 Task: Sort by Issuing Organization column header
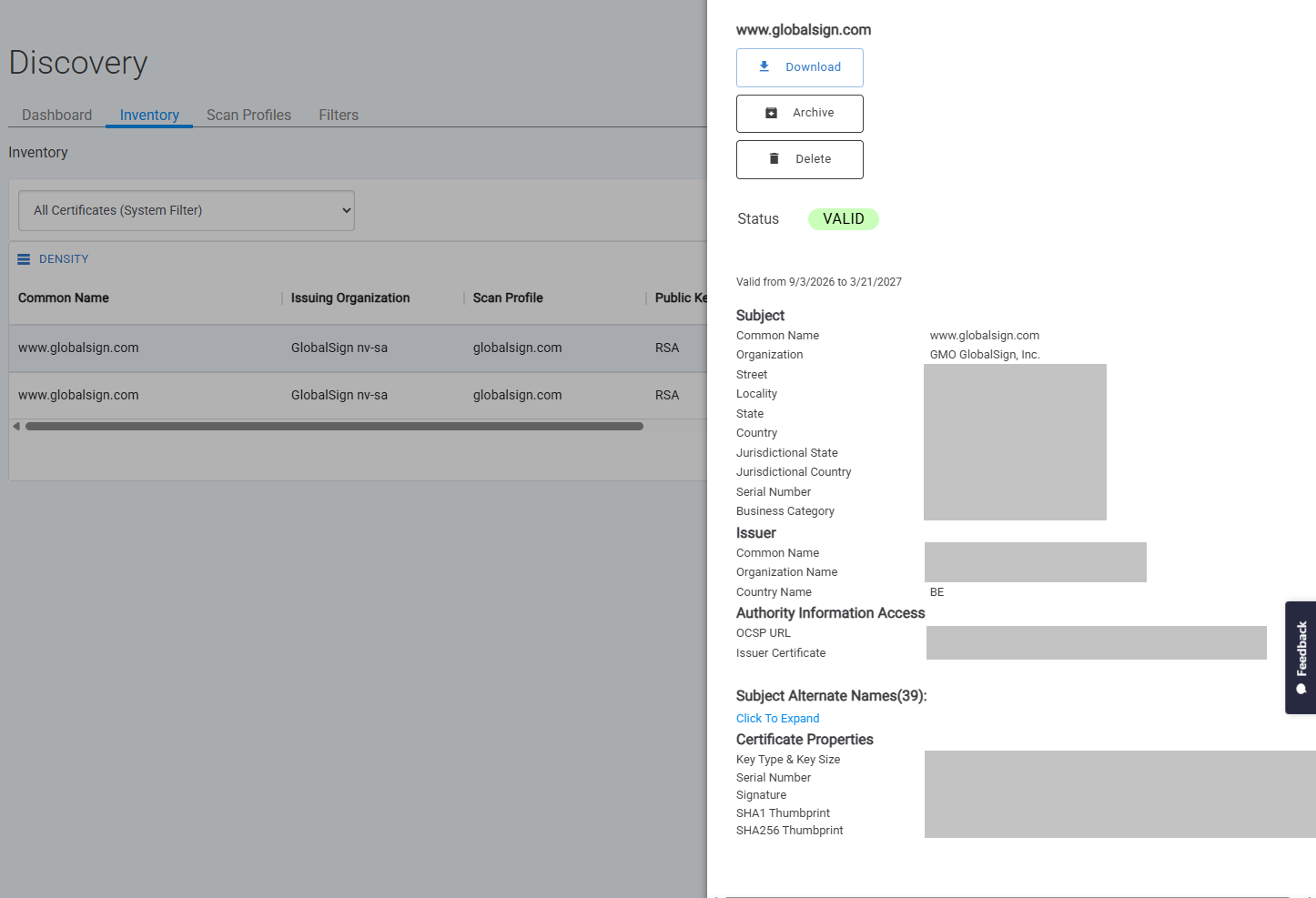[x=350, y=298]
